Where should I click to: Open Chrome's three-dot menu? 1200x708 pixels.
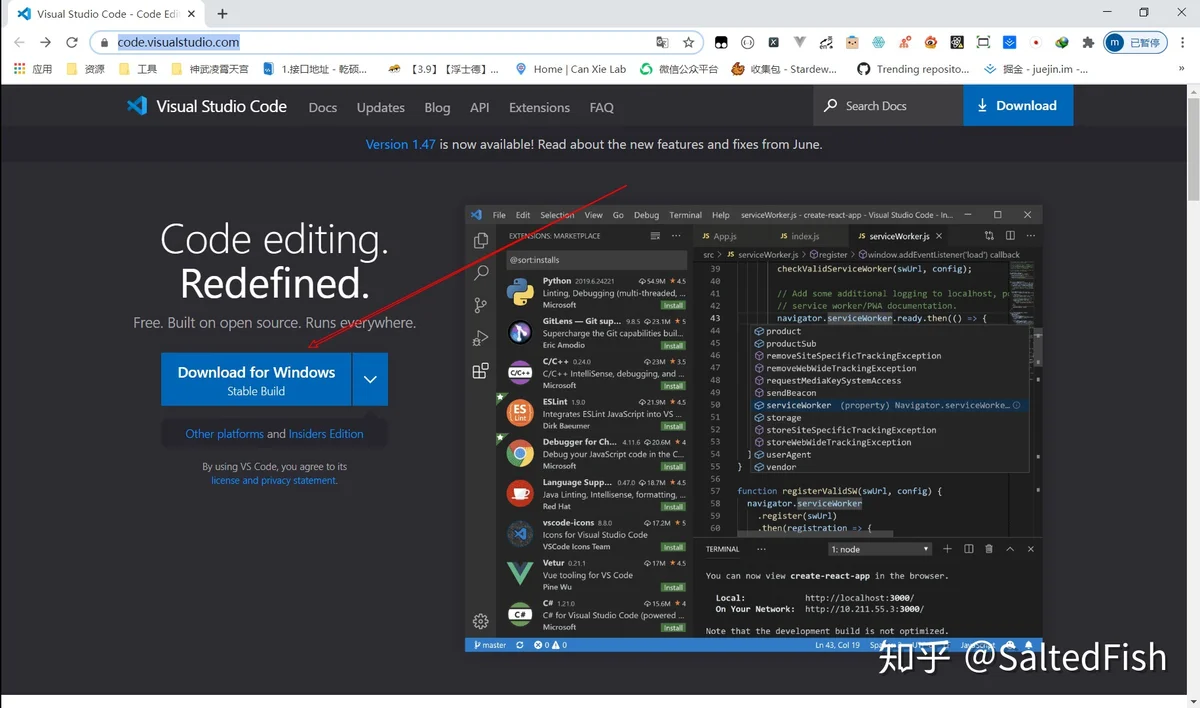[1180, 43]
